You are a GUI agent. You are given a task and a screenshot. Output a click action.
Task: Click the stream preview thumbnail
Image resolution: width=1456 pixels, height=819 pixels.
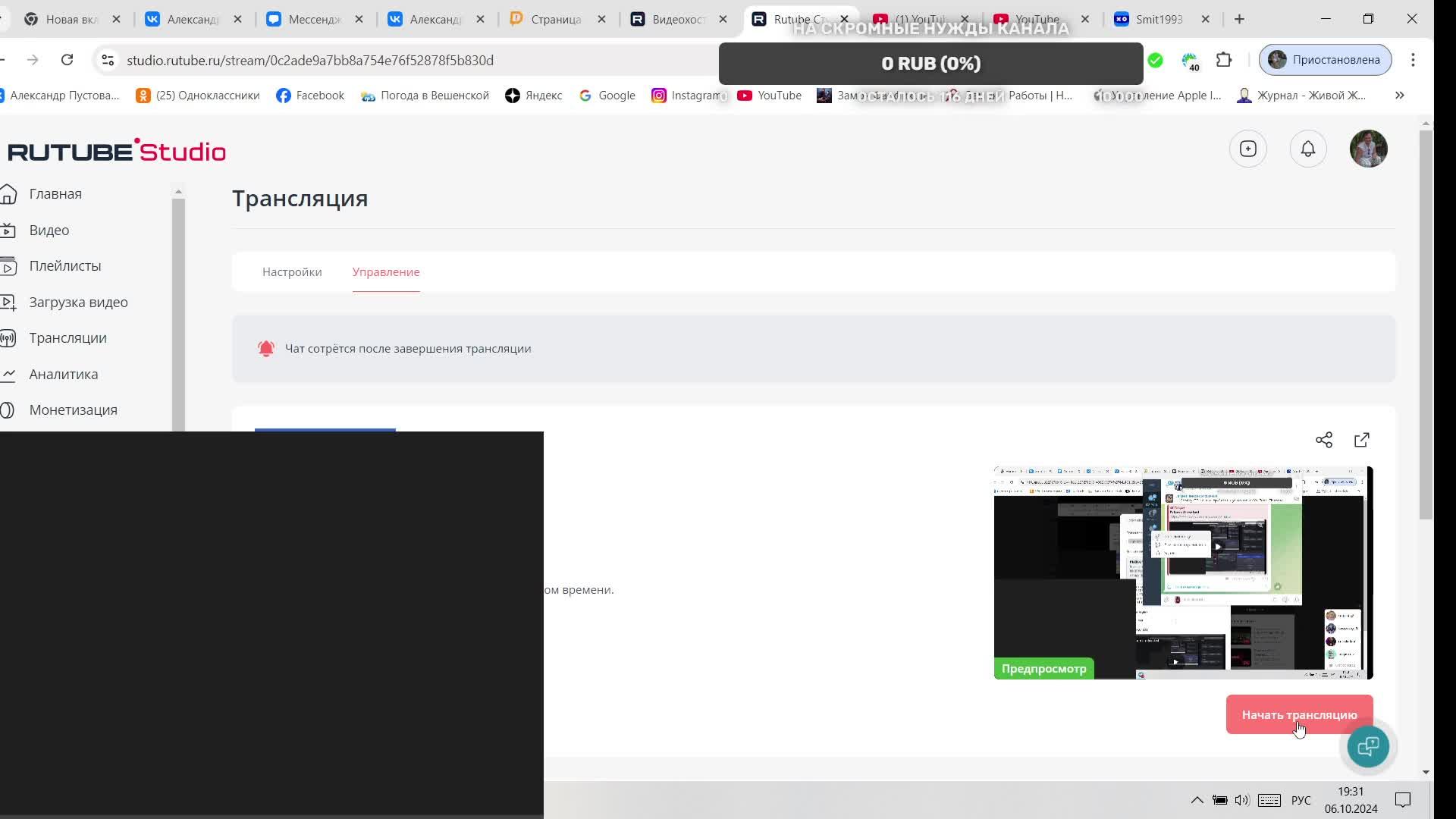tap(1183, 573)
